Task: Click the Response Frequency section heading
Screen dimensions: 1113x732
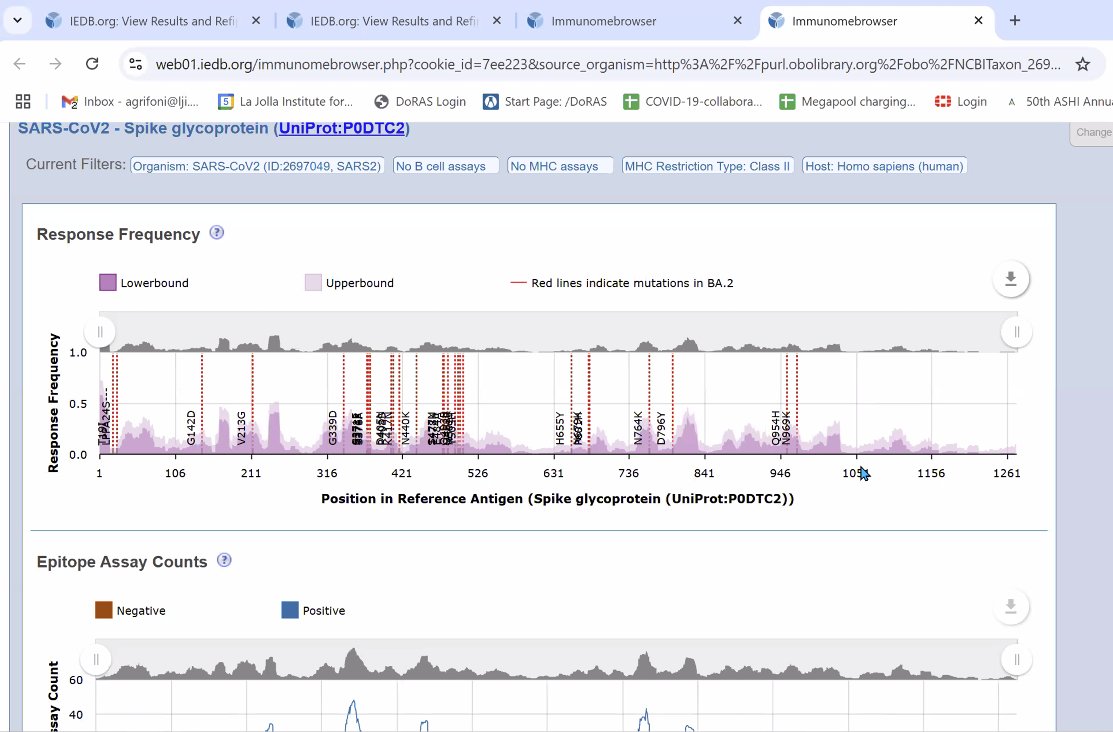Action: [x=118, y=234]
